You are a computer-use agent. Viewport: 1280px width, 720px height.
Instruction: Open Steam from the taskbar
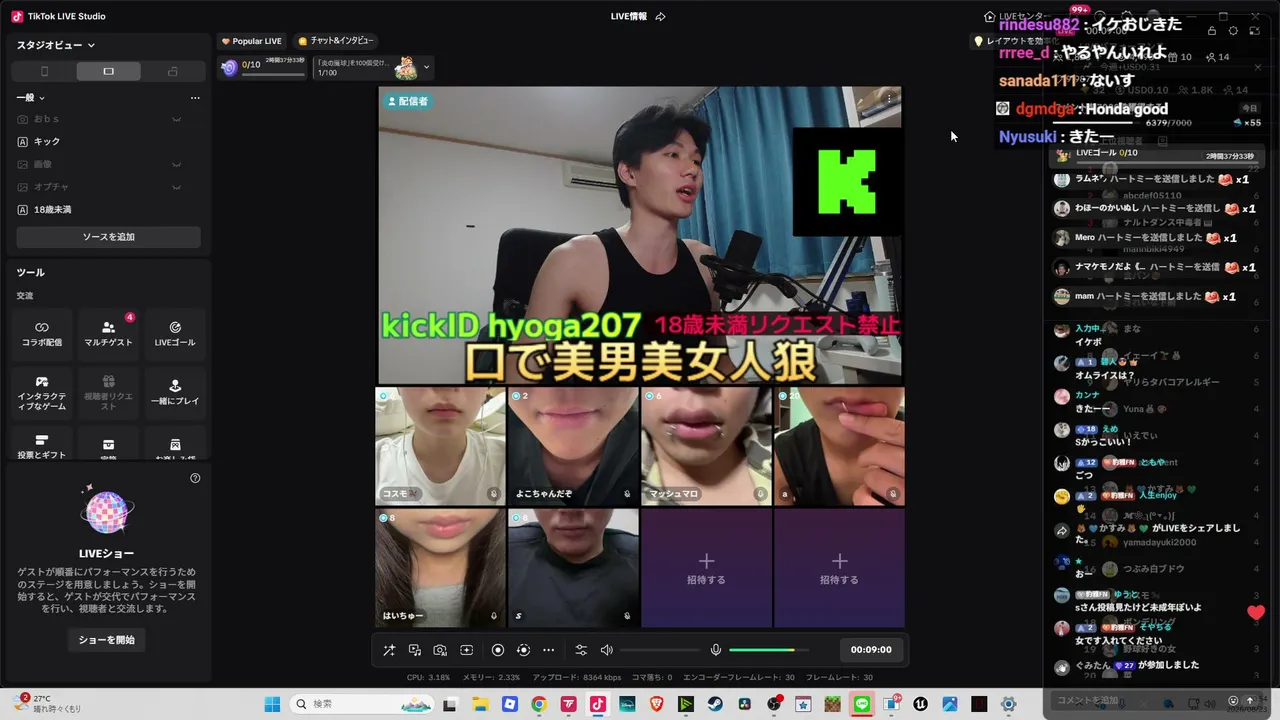(715, 704)
